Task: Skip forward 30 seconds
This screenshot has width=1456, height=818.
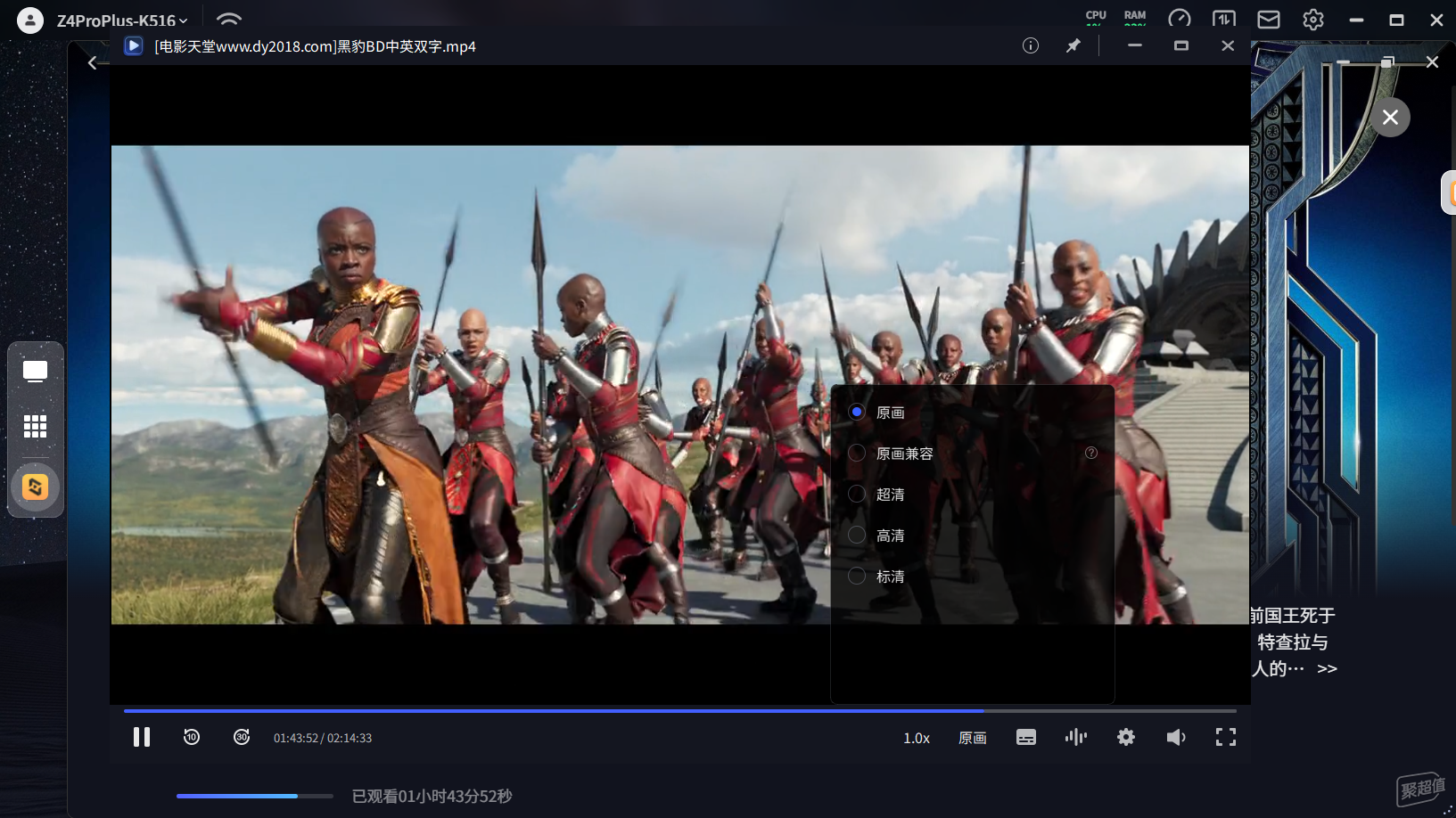Action: pos(242,737)
